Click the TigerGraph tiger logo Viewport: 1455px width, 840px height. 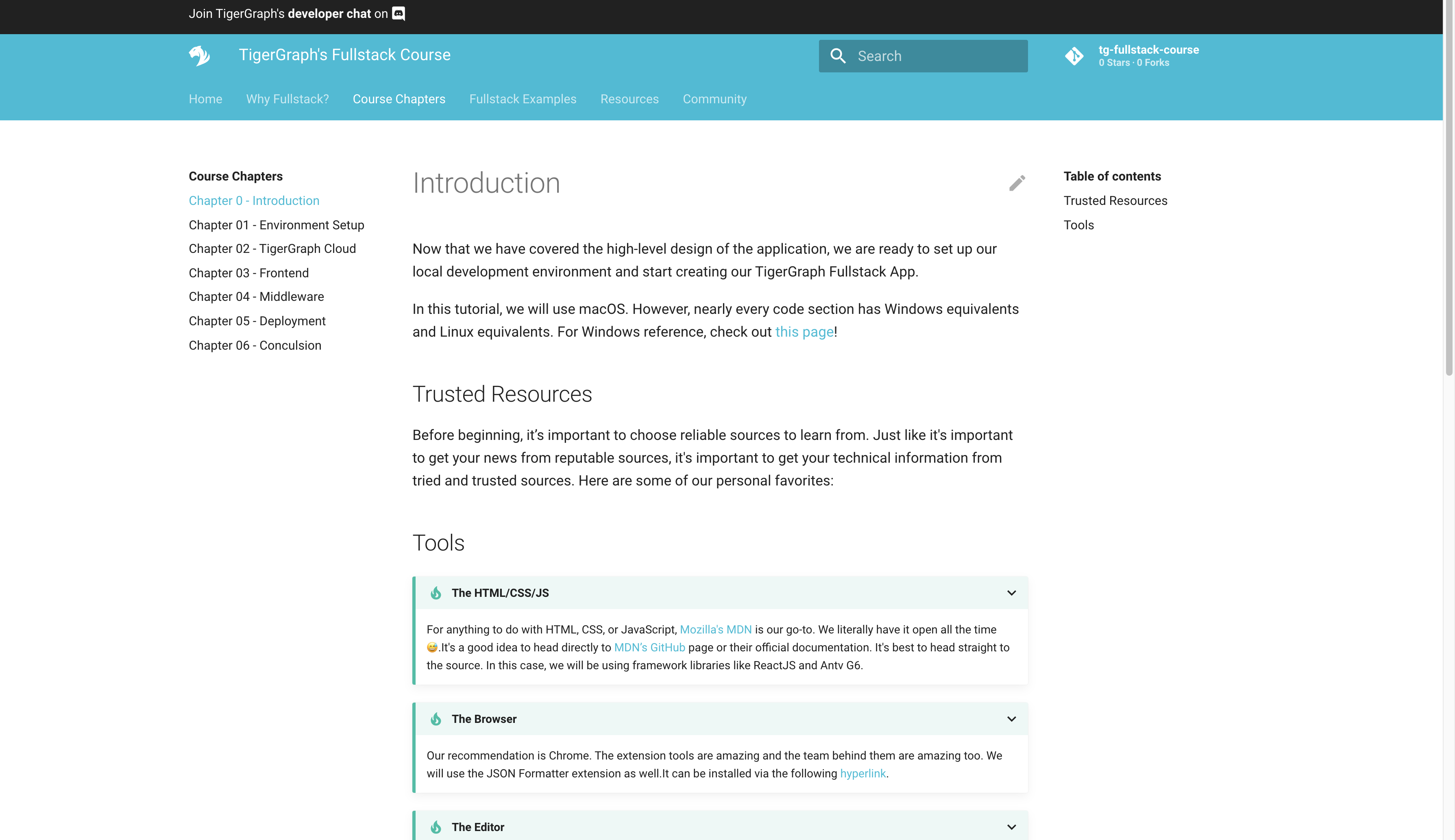[x=199, y=55]
